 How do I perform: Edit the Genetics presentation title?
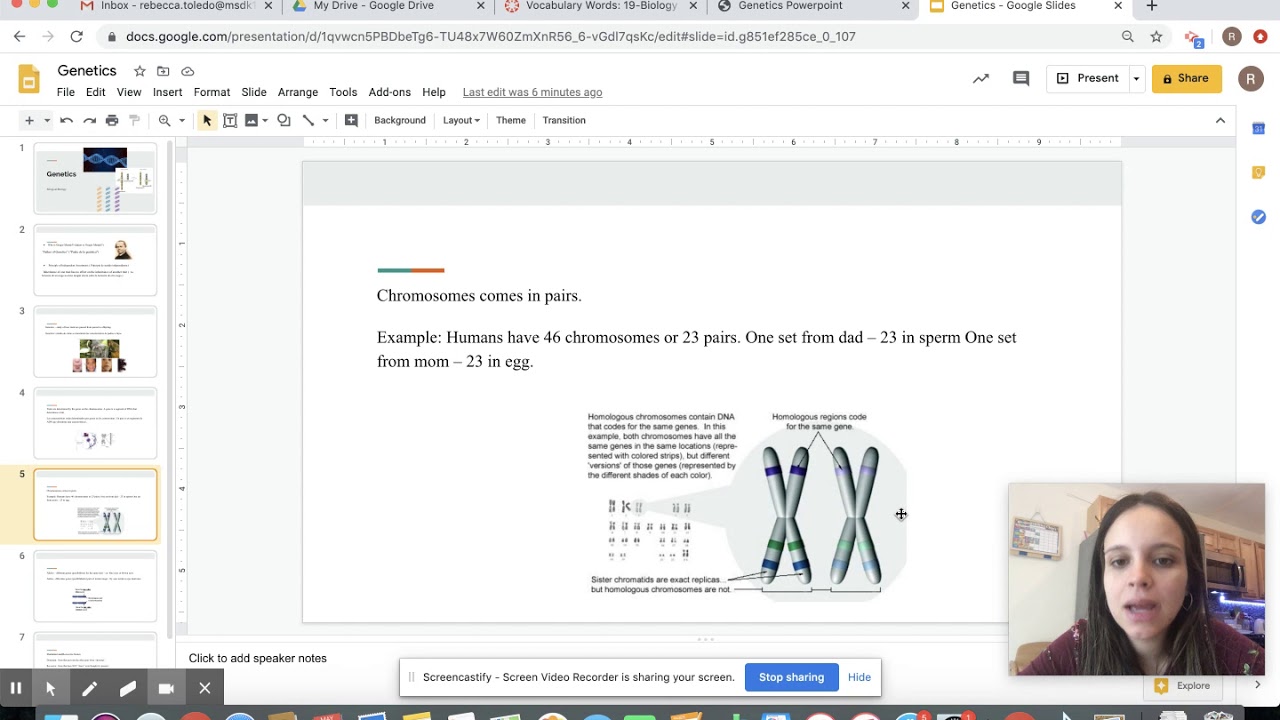tap(87, 71)
